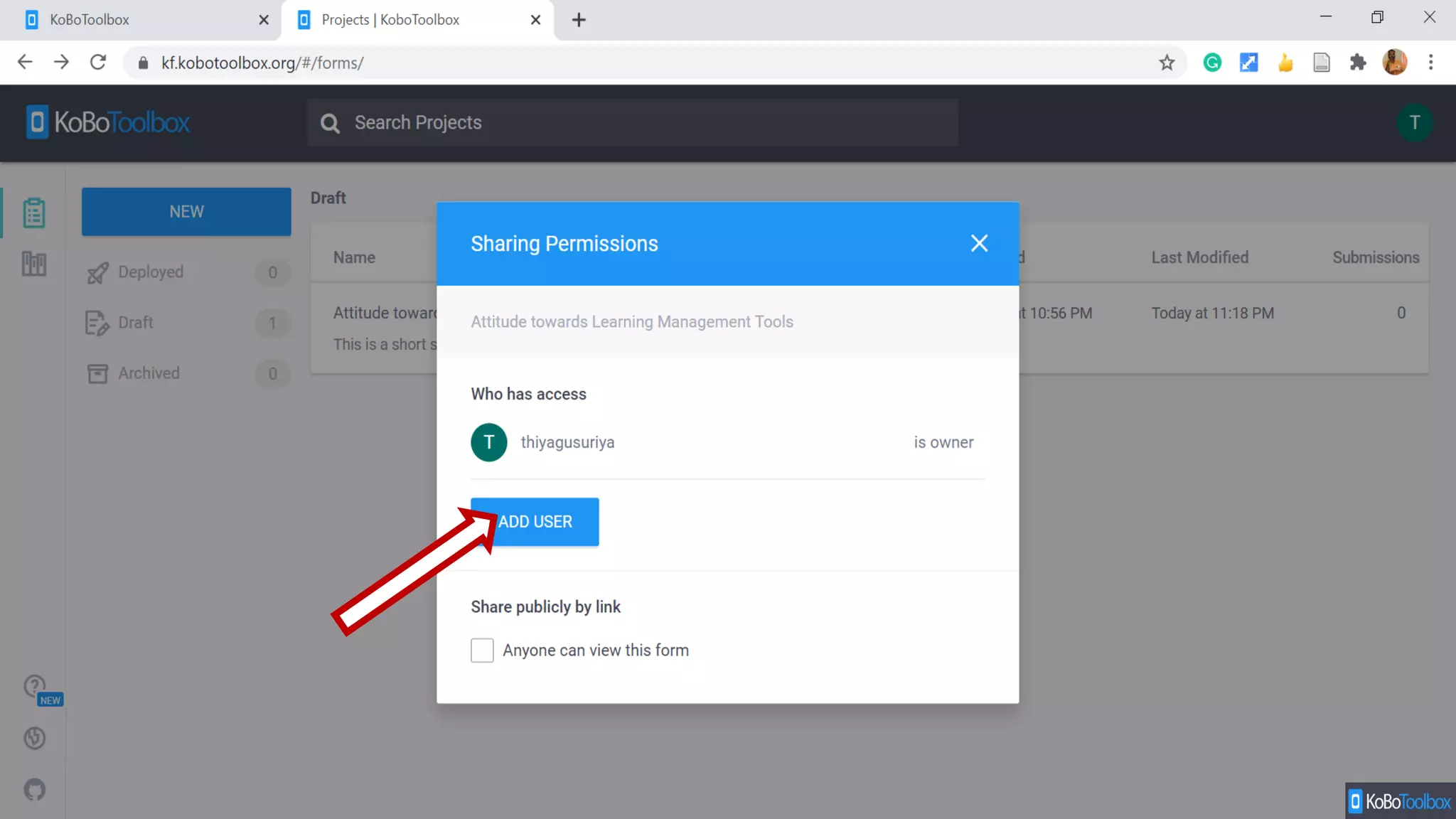Open the browser Extensions puzzle icon
The width and height of the screenshot is (1456, 819).
point(1358,63)
